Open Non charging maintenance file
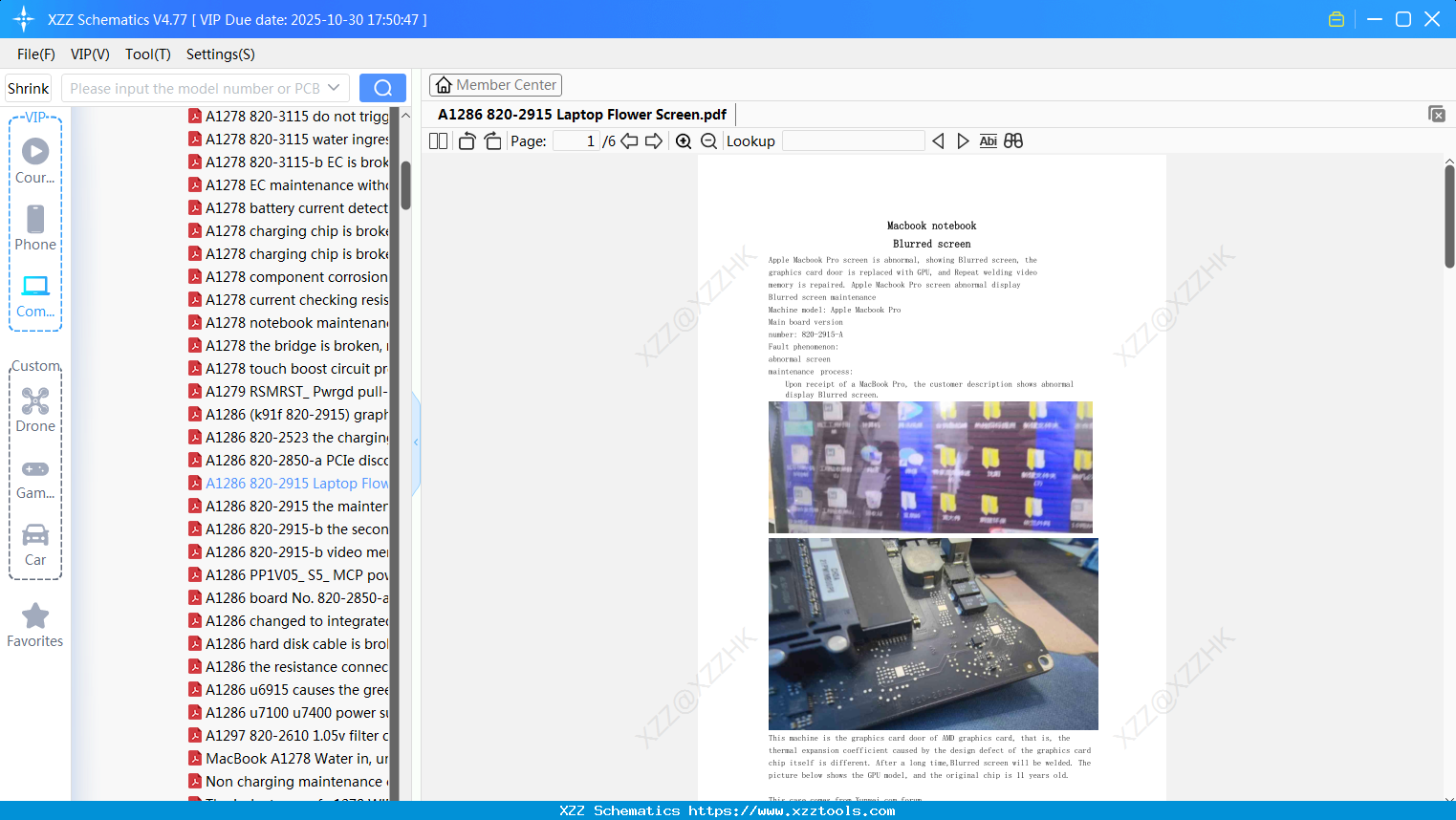The width and height of the screenshot is (1456, 820). (289, 781)
